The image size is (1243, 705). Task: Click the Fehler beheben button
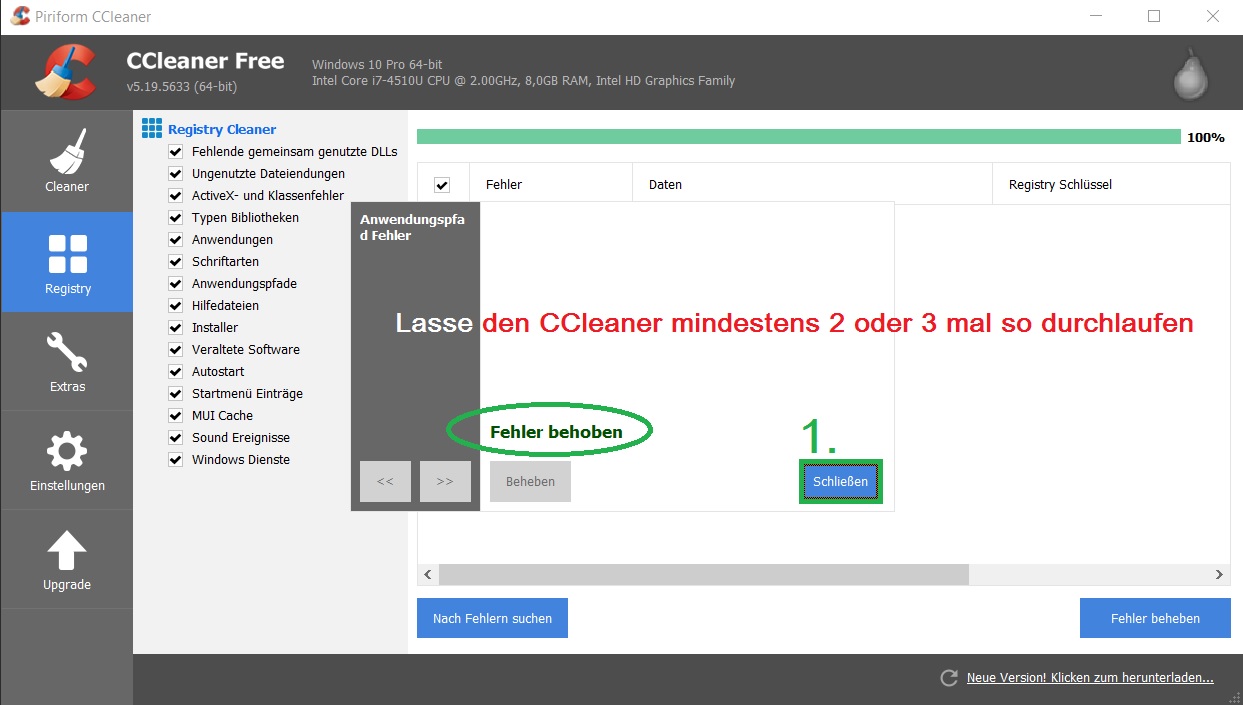(1155, 618)
